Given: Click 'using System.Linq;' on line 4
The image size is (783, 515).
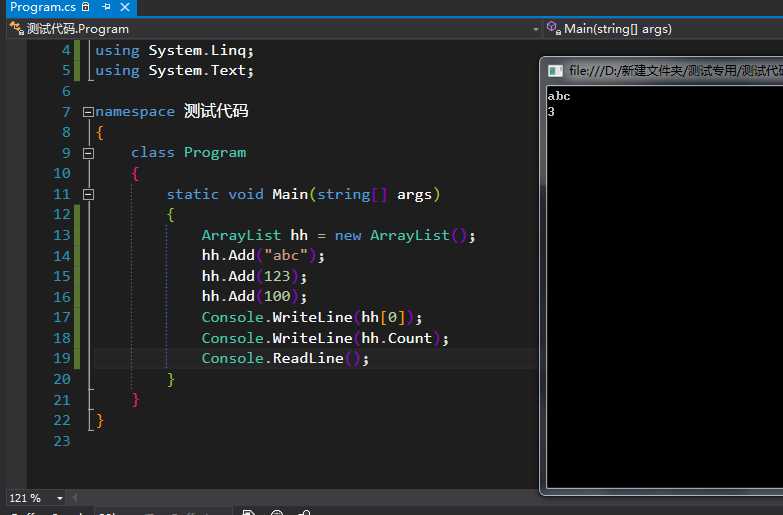Looking at the screenshot, I should pos(174,50).
